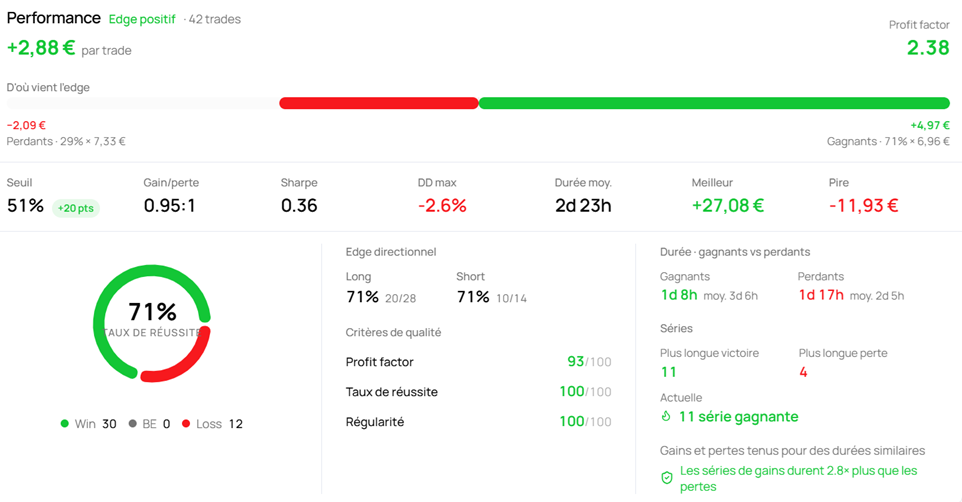Click the red Loss legend dot

[186, 423]
